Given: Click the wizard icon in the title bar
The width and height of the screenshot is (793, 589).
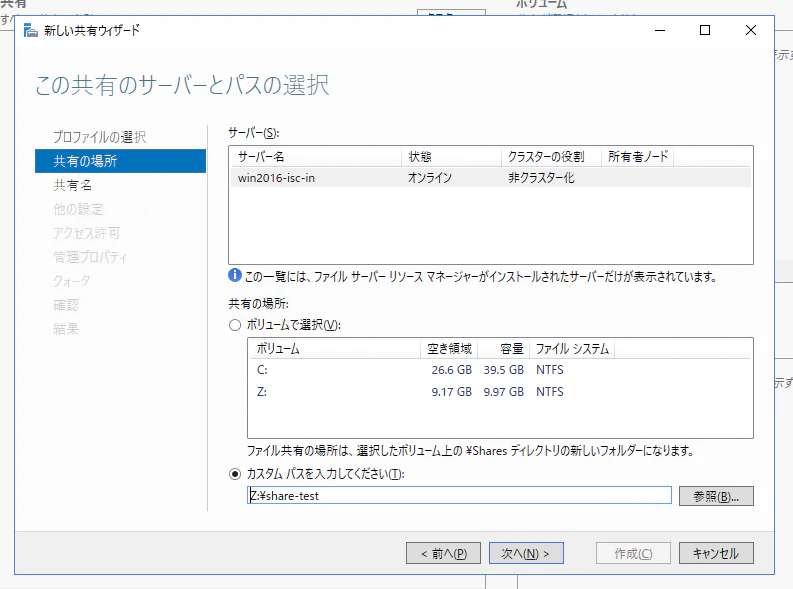Looking at the screenshot, I should (x=30, y=30).
